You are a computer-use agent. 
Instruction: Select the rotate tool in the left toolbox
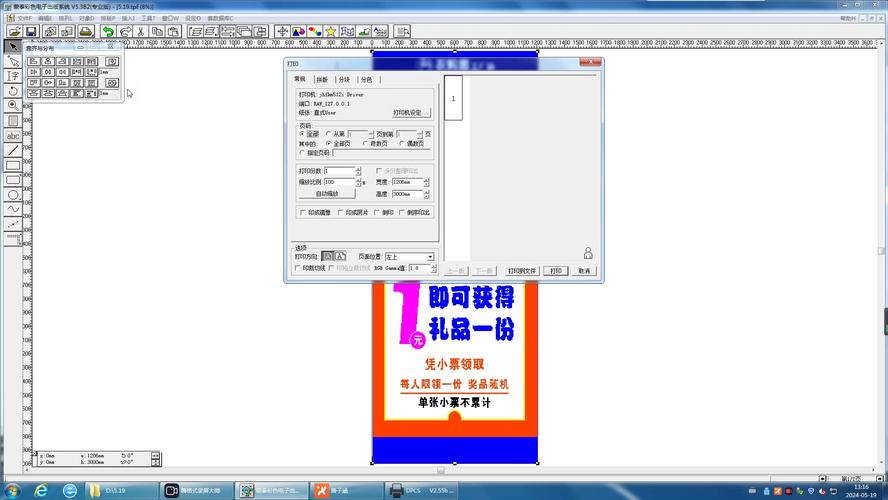[13, 91]
